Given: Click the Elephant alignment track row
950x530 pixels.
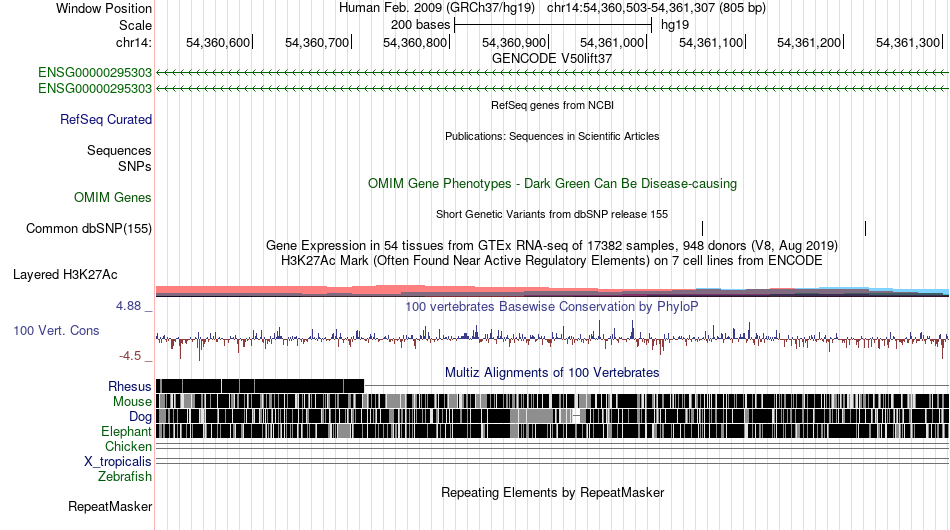Looking at the screenshot, I should [x=552, y=431].
